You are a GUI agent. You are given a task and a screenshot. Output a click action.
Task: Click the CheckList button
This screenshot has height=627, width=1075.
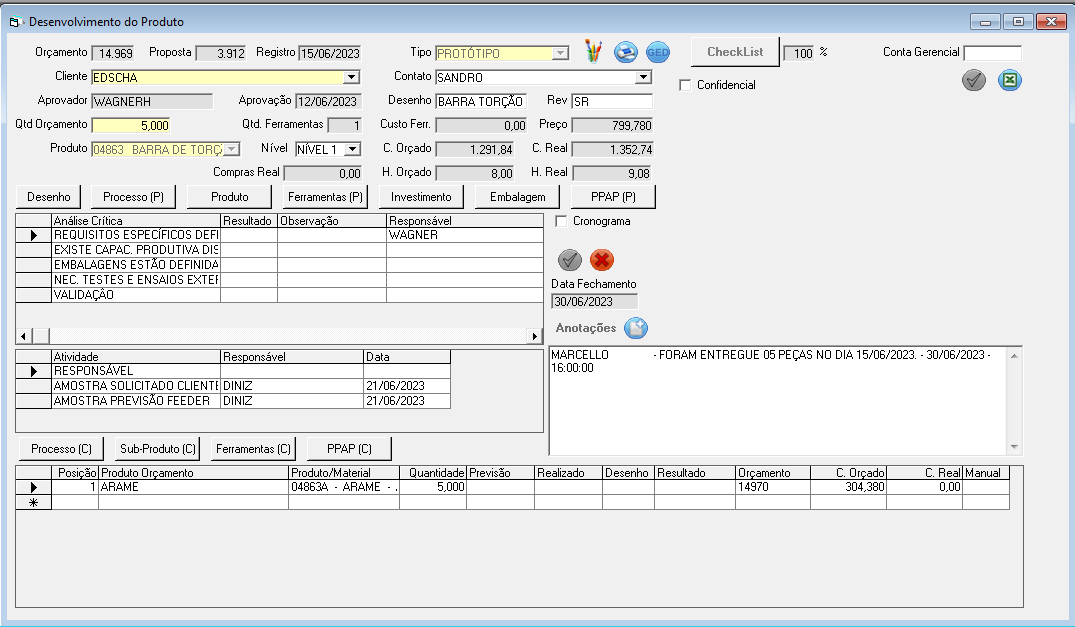pyautogui.click(x=735, y=52)
